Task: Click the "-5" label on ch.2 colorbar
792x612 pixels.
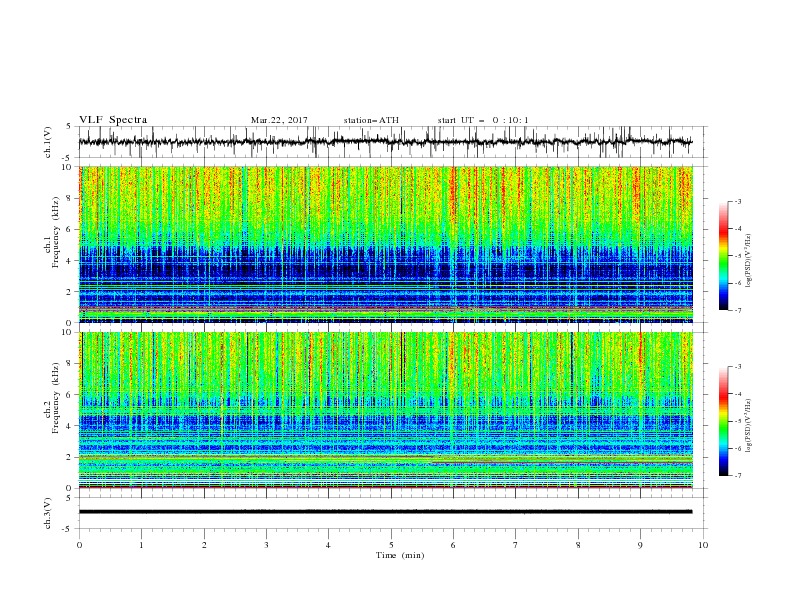Action: click(738, 421)
